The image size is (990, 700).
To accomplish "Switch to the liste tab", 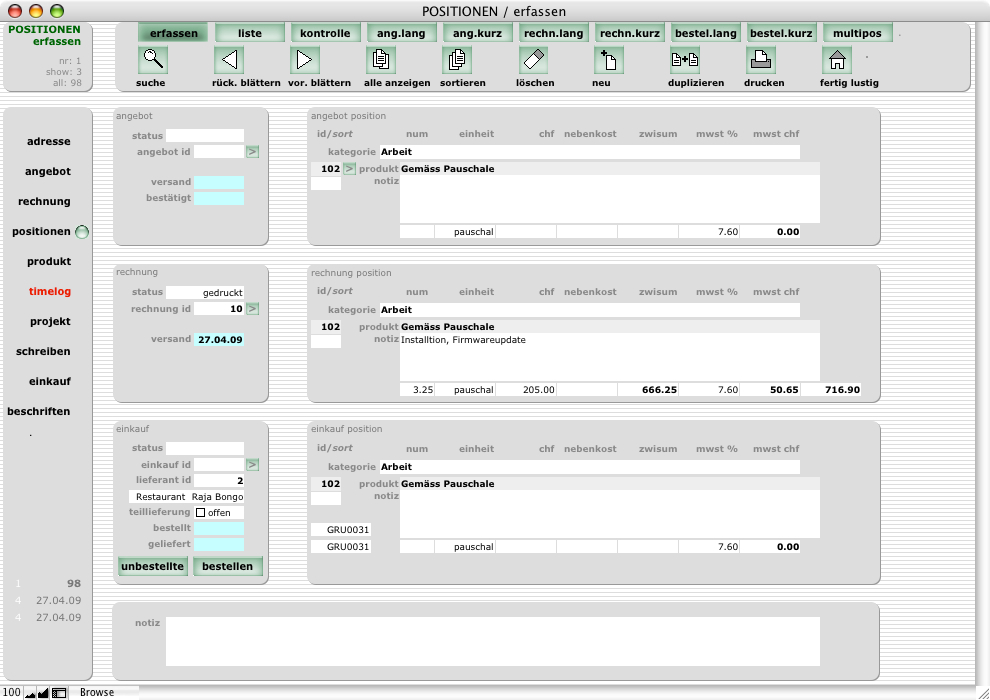I will click(x=250, y=33).
